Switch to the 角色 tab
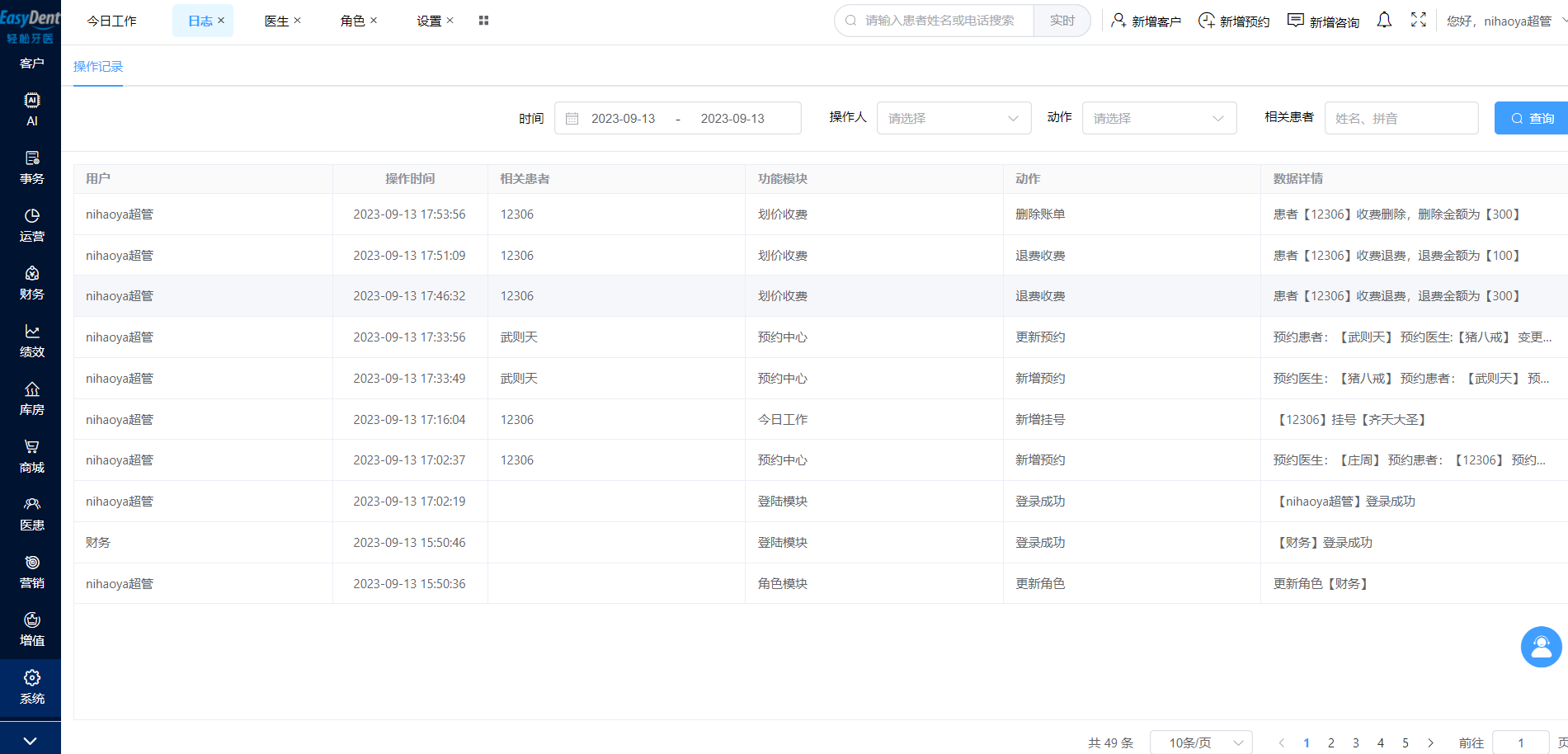1568x754 pixels. coord(352,21)
